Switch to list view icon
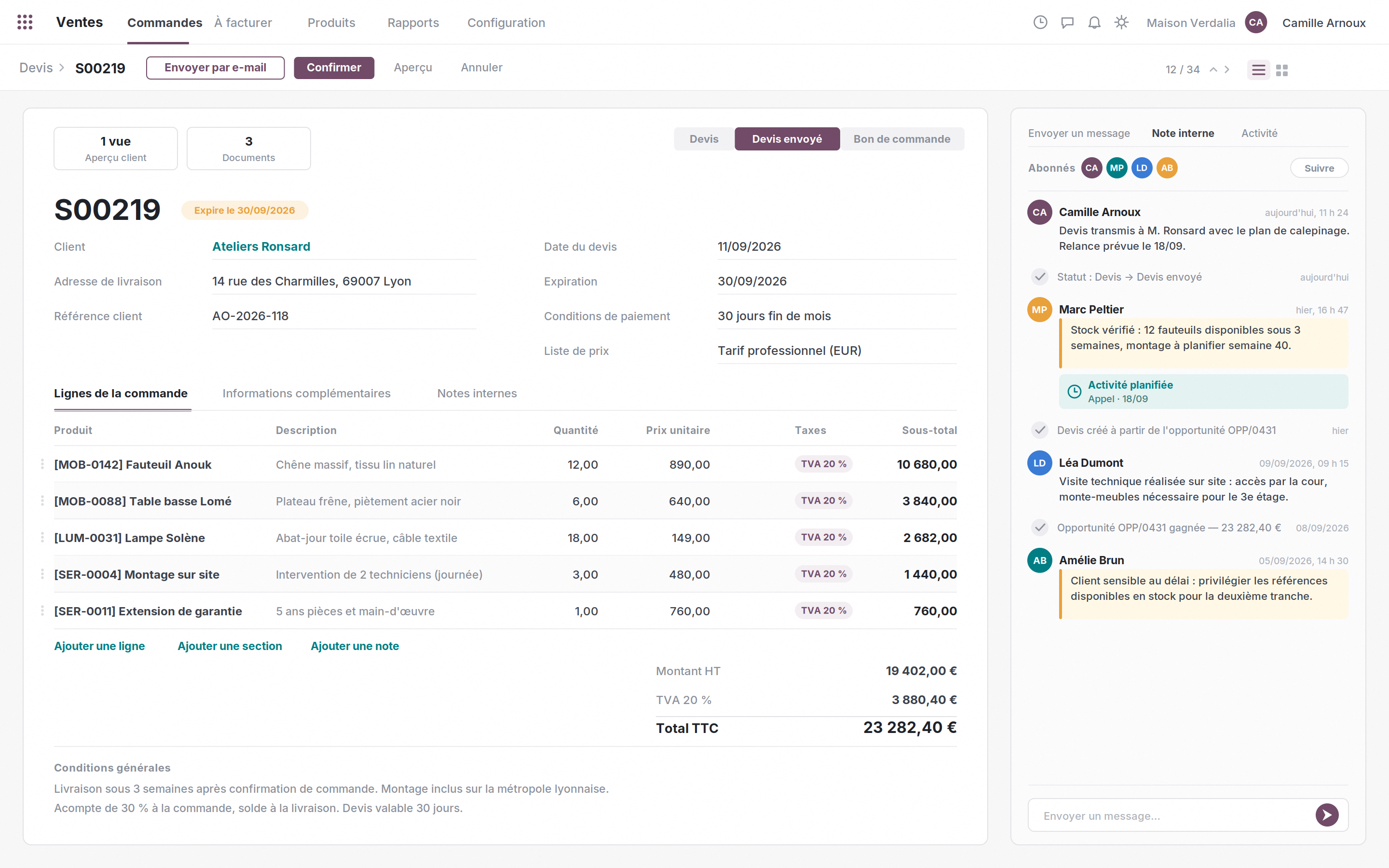This screenshot has width=1389, height=868. click(x=1258, y=69)
